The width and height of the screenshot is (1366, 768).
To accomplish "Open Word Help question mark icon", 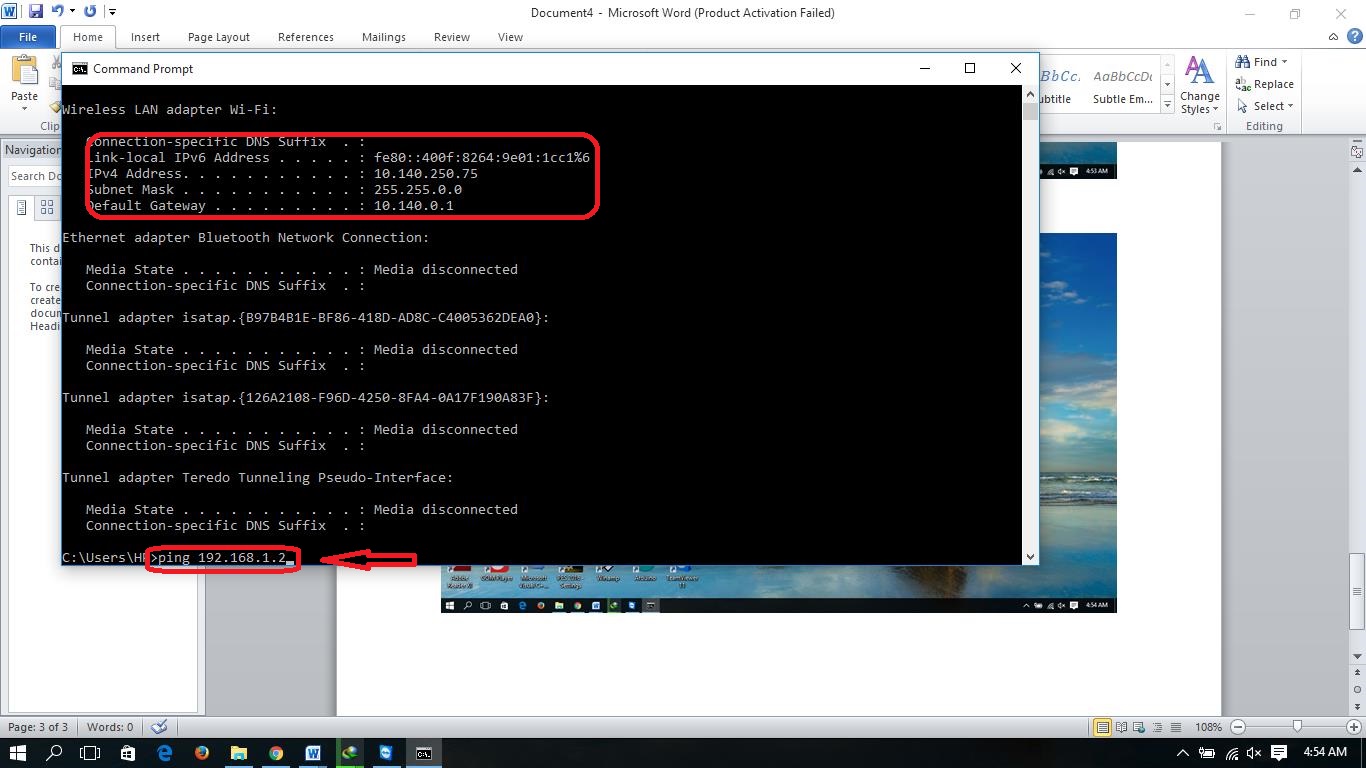I will (1353, 37).
